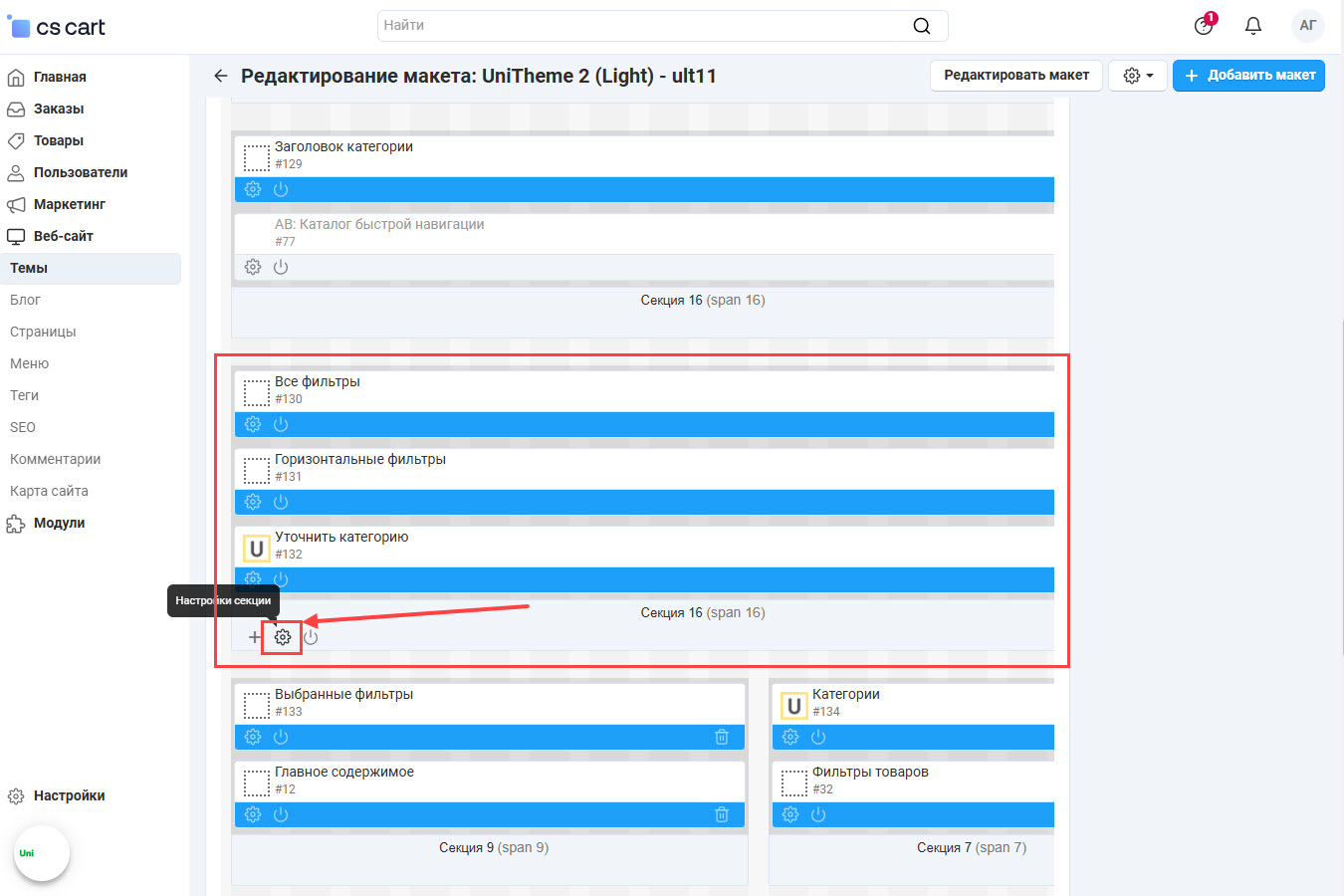This screenshot has height=896, width=1344.
Task: Toggle power for Заголовок категории block
Action: 281,189
